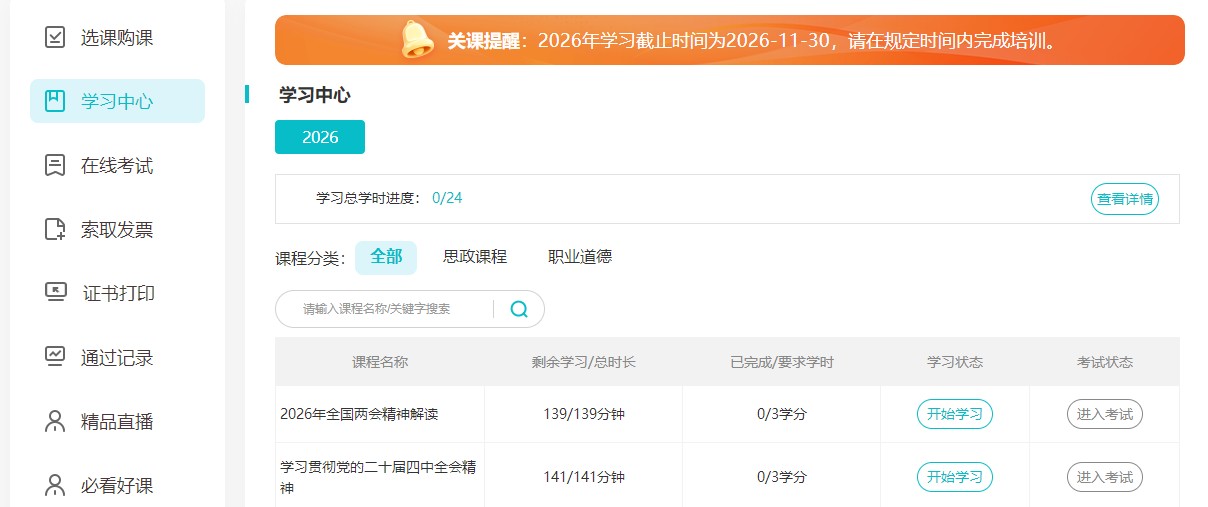Select the 2026 year tab
The width and height of the screenshot is (1208, 507).
tap(320, 137)
